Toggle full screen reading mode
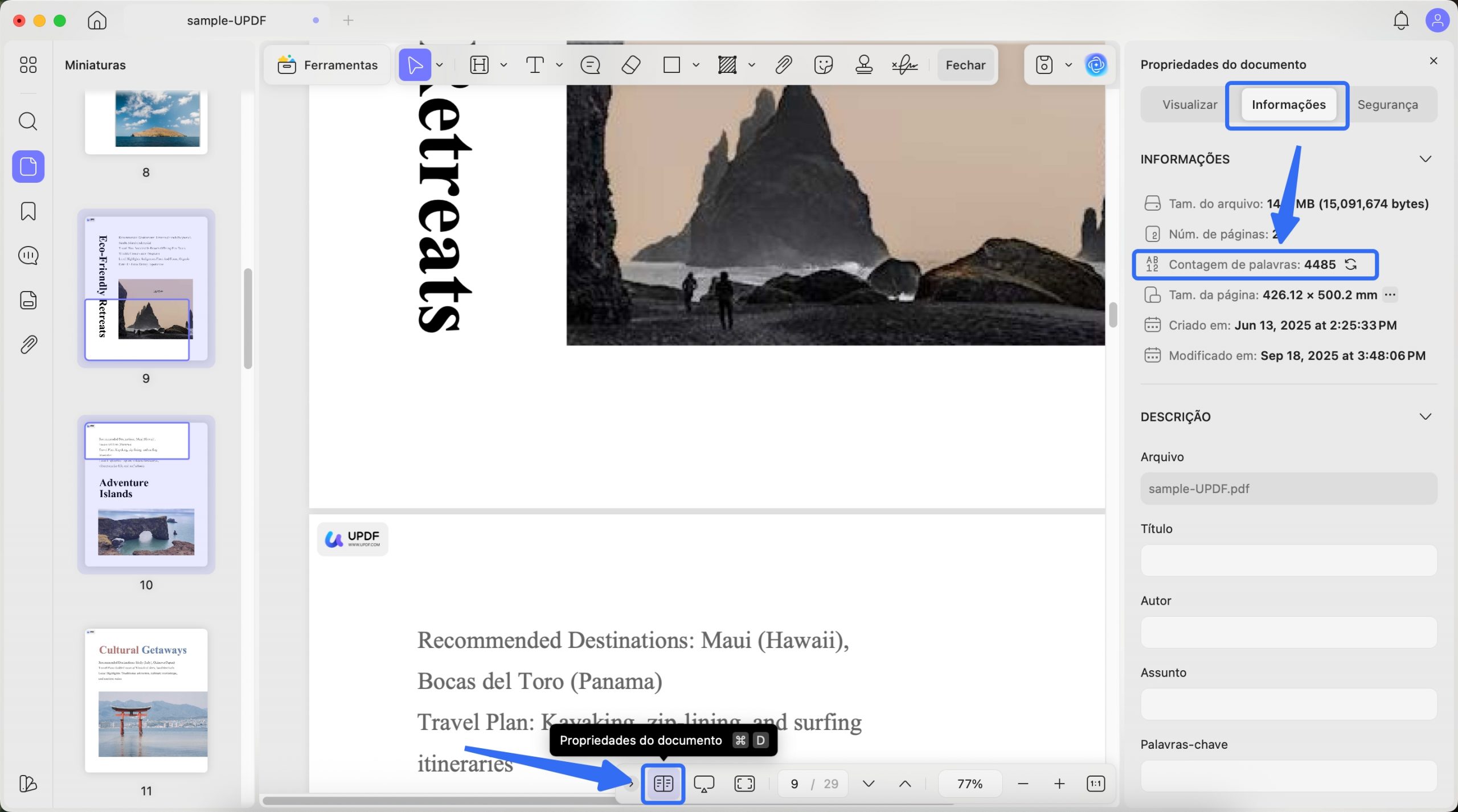Viewport: 1458px width, 812px height. 744,784
